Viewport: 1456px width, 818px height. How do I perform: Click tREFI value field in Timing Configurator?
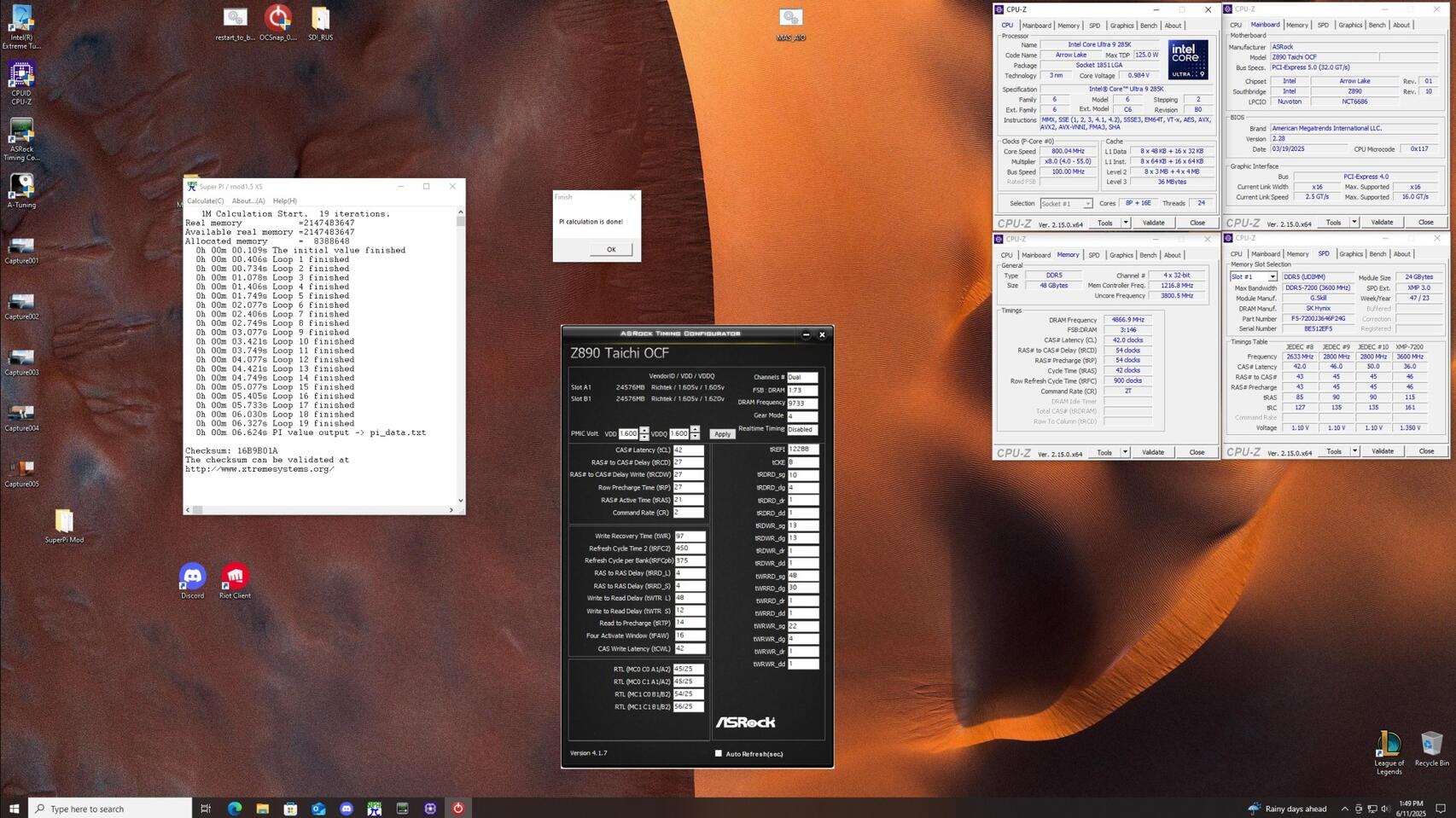coord(802,449)
